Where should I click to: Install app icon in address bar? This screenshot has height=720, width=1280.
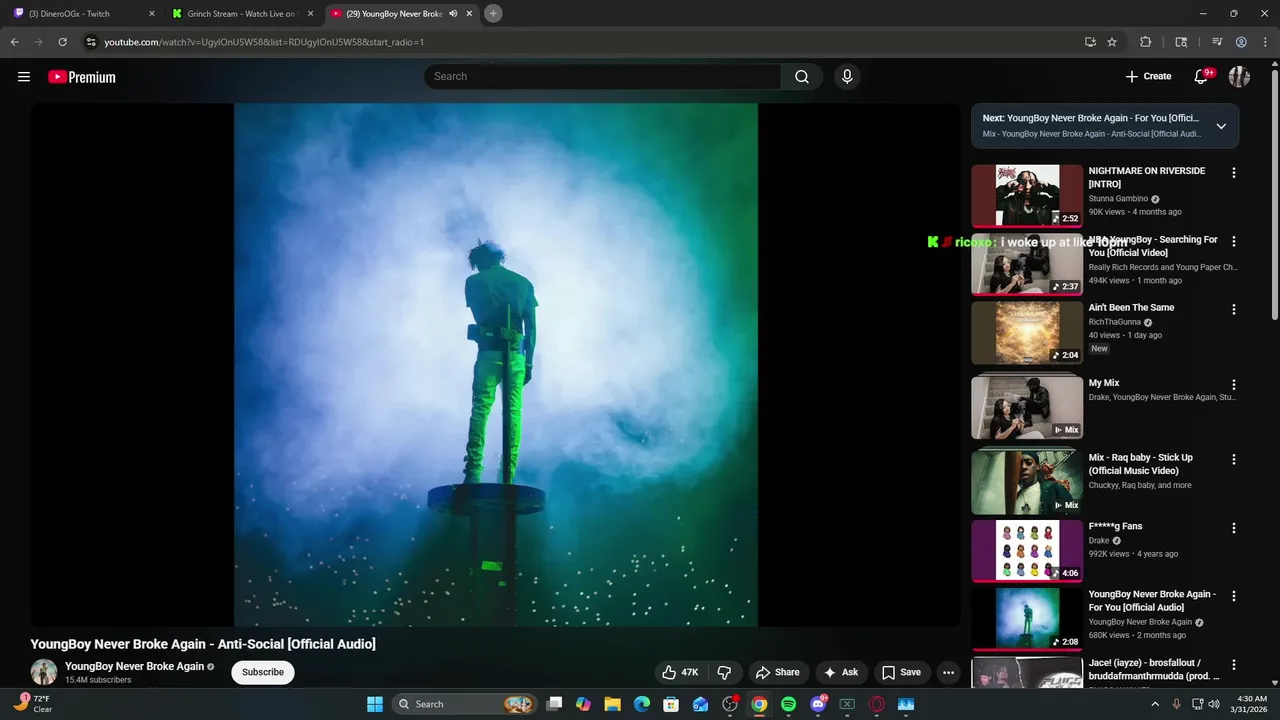[1090, 42]
